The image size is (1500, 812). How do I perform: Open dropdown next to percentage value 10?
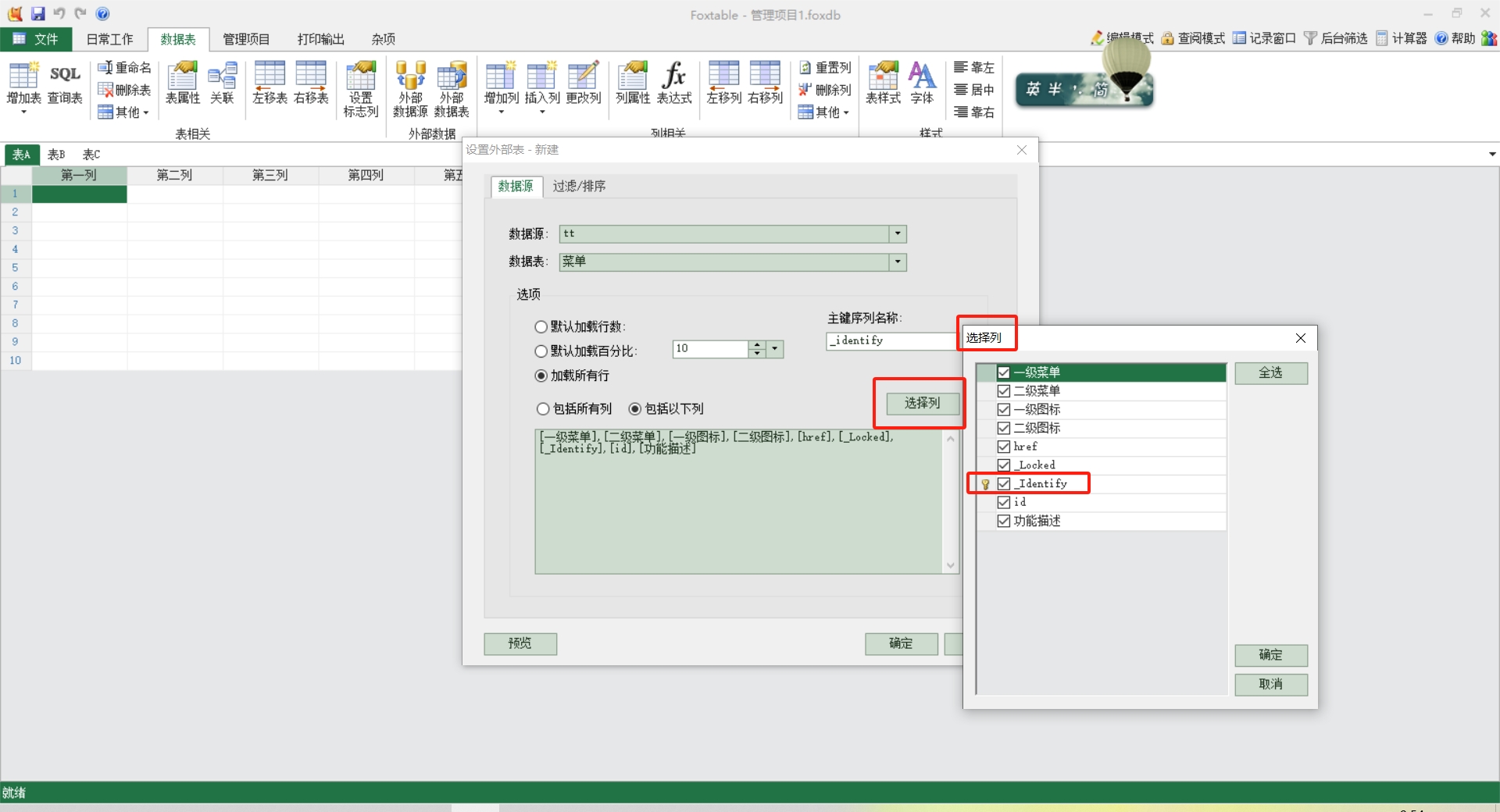(x=775, y=349)
